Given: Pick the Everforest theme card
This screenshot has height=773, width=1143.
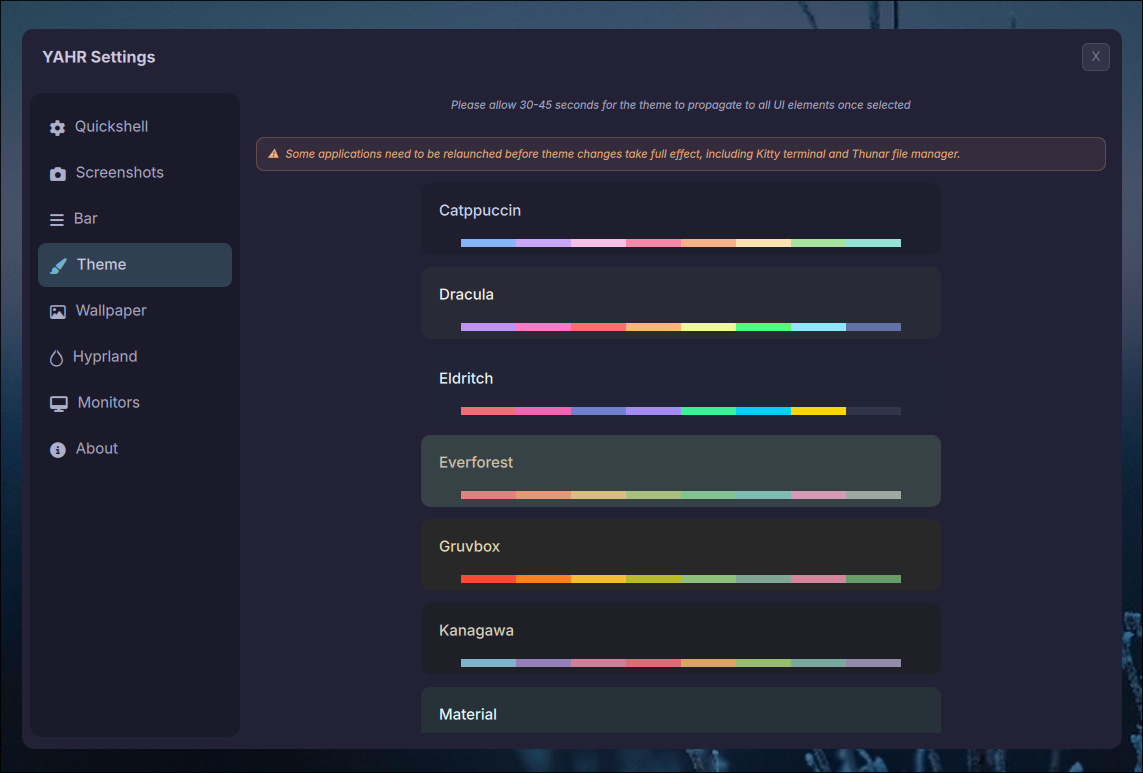Looking at the screenshot, I should 680,471.
